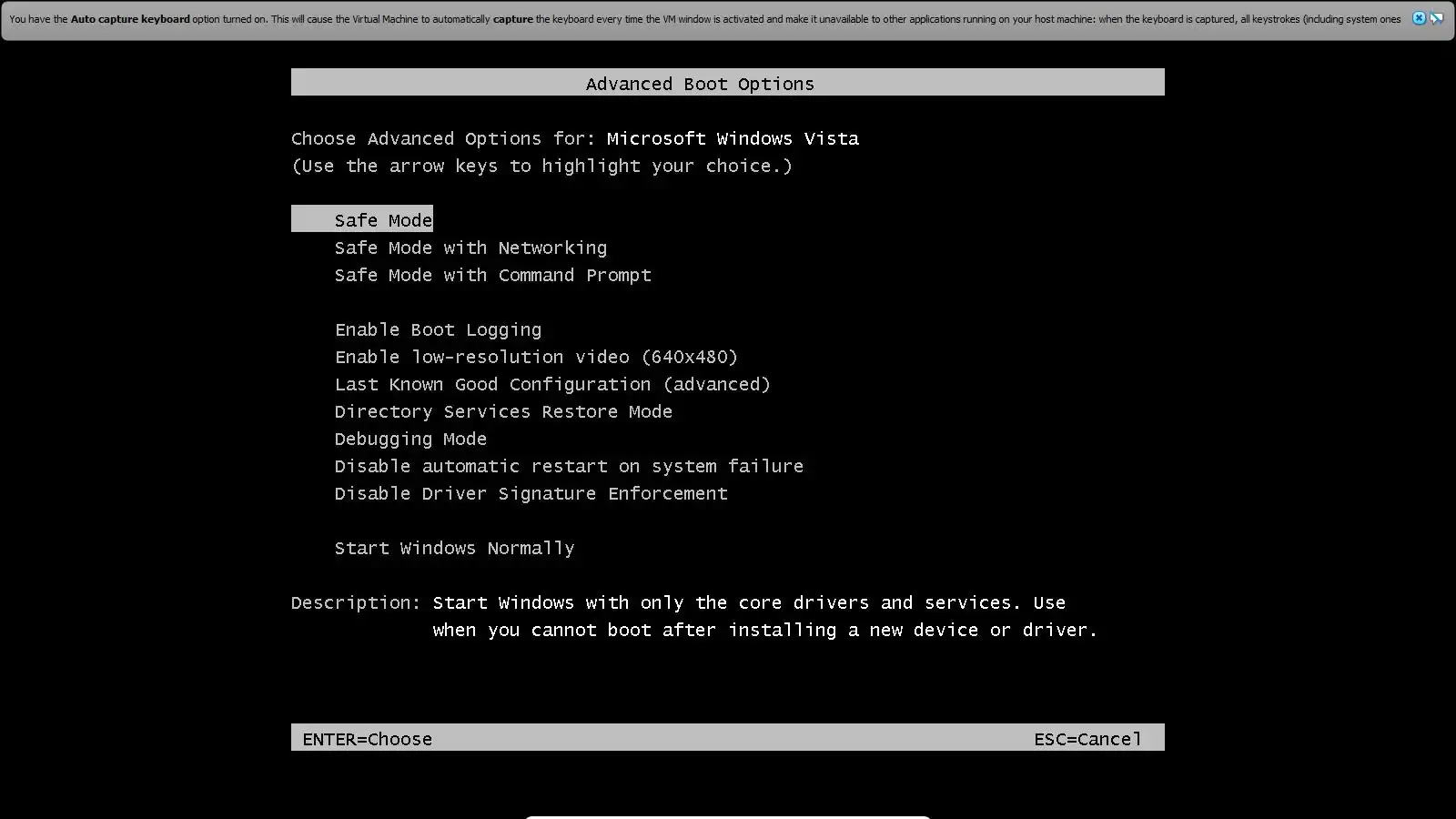Select Disable automatic restart on system failure
The width and height of the screenshot is (1456, 819).
569,466
